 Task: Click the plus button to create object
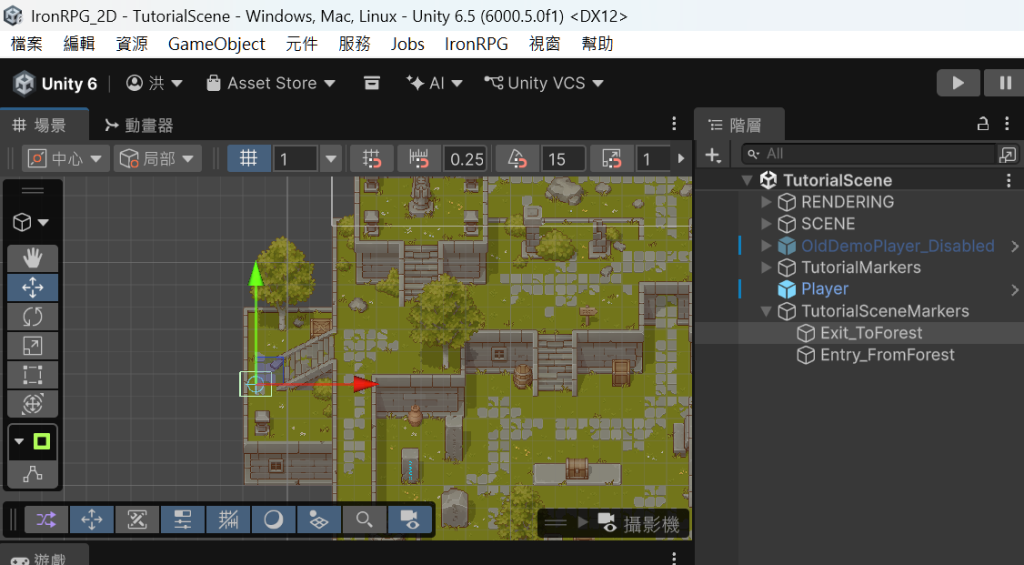click(x=713, y=155)
